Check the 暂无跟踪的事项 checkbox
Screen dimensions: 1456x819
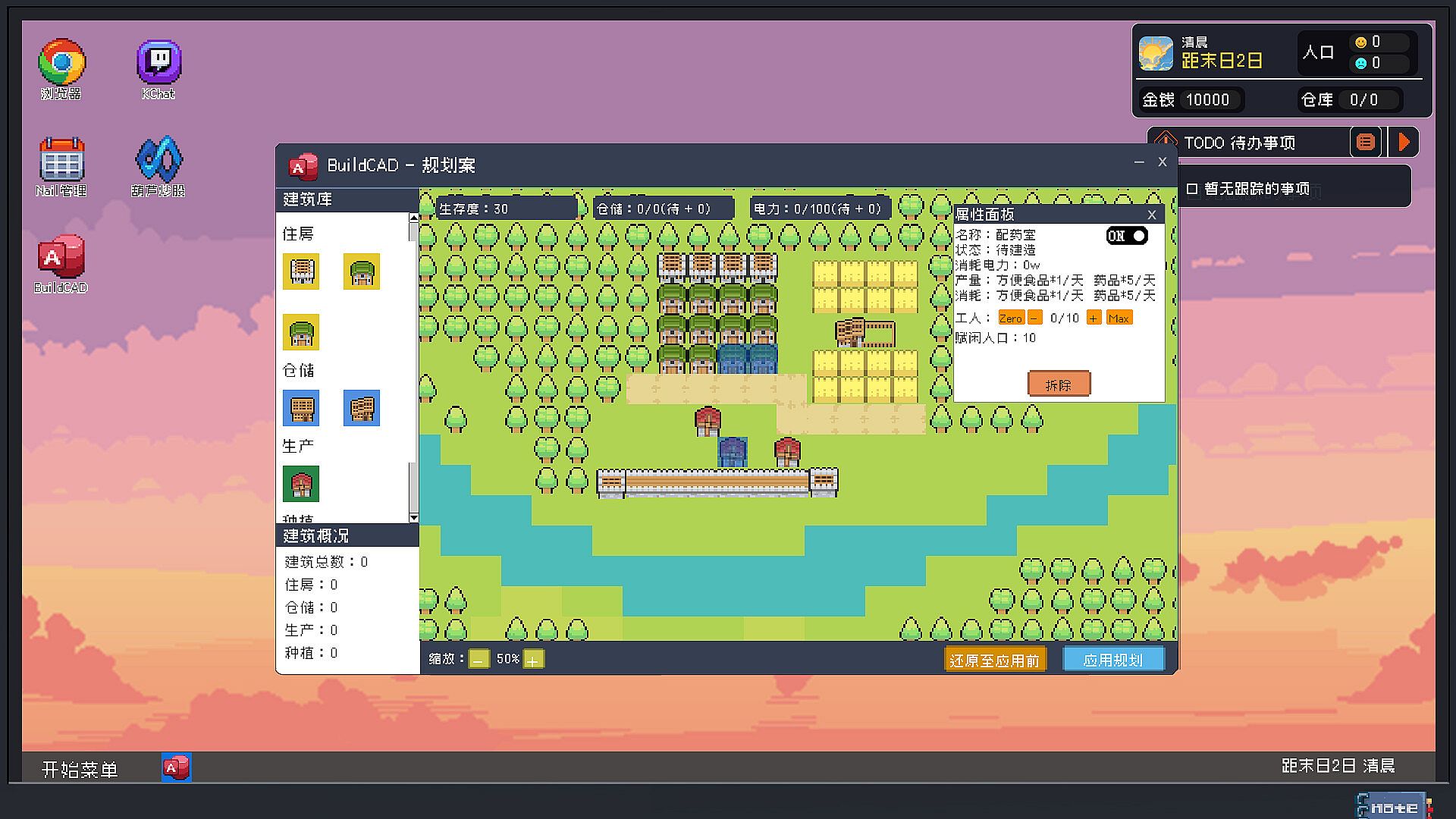click(x=1192, y=189)
